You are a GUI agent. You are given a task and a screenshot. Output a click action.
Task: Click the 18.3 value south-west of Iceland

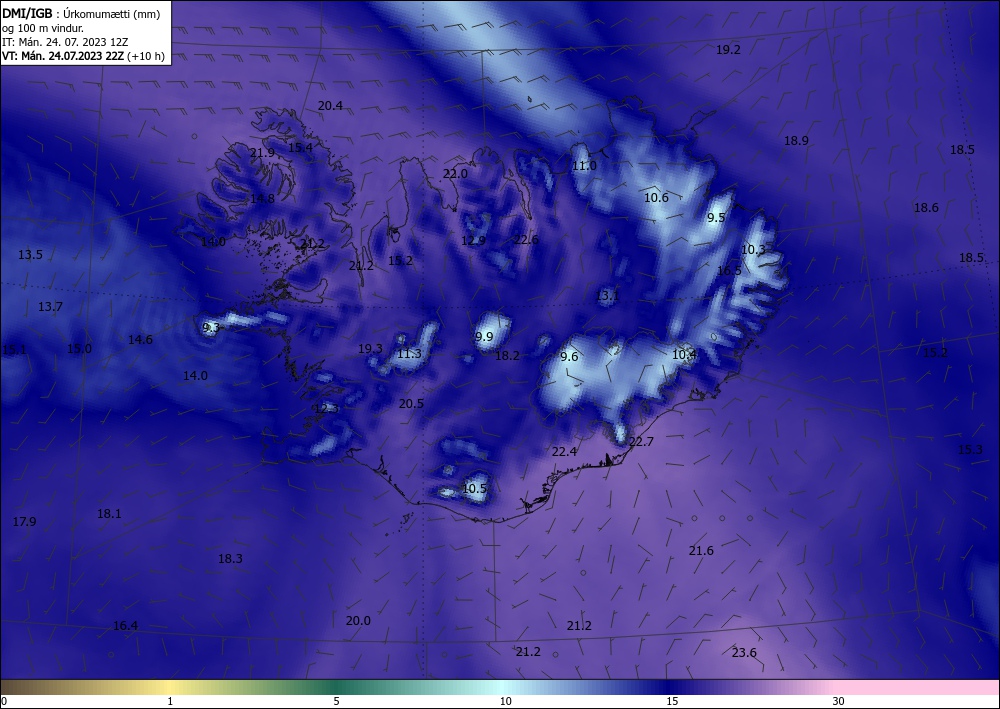click(230, 559)
